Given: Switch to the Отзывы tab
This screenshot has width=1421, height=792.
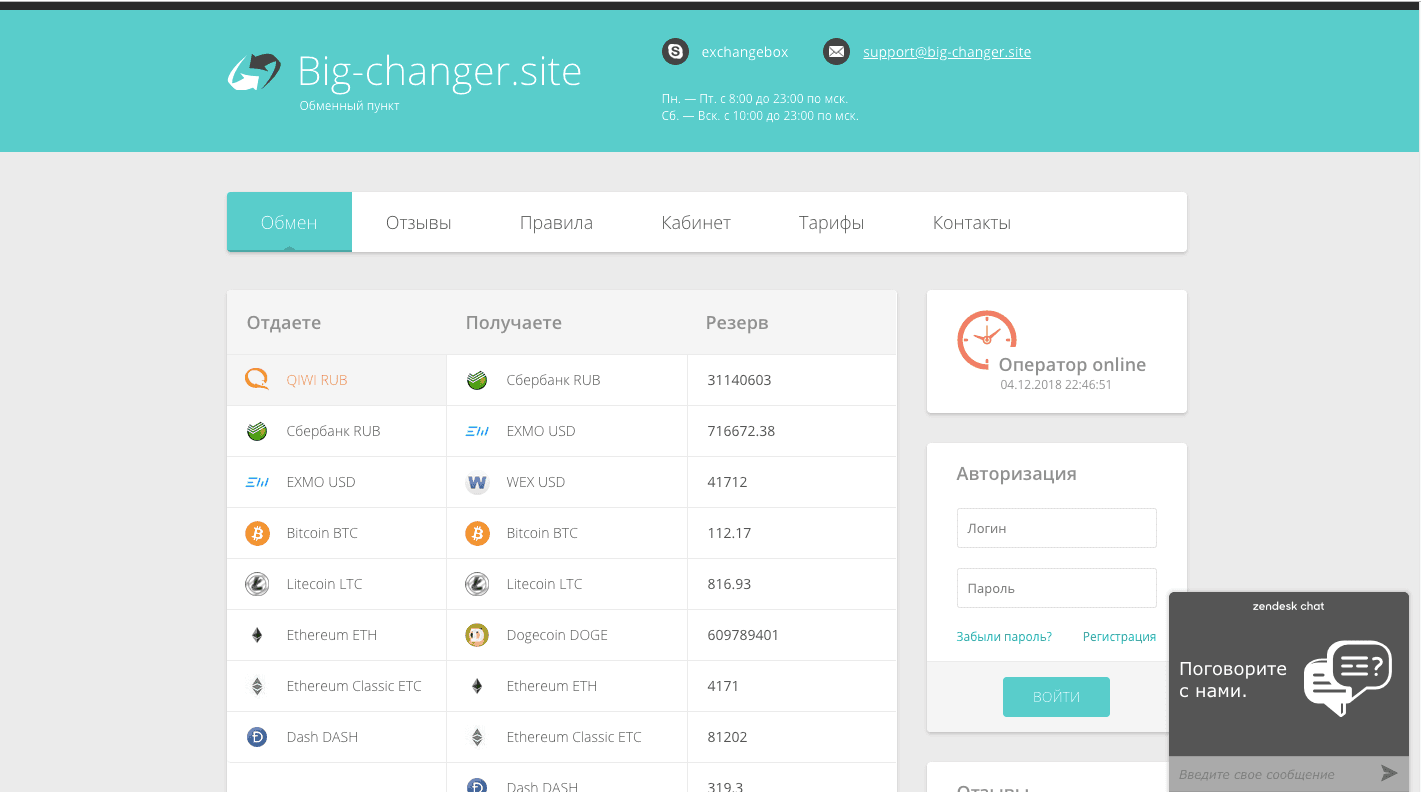Looking at the screenshot, I should coord(418,222).
